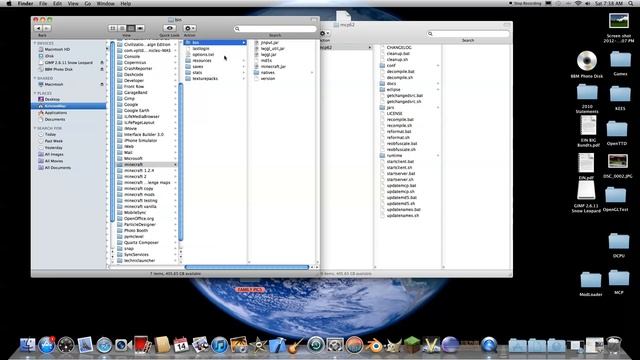Image resolution: width=640 pixels, height=360 pixels.
Task: Open Finder from the Dock
Action: tap(27, 345)
